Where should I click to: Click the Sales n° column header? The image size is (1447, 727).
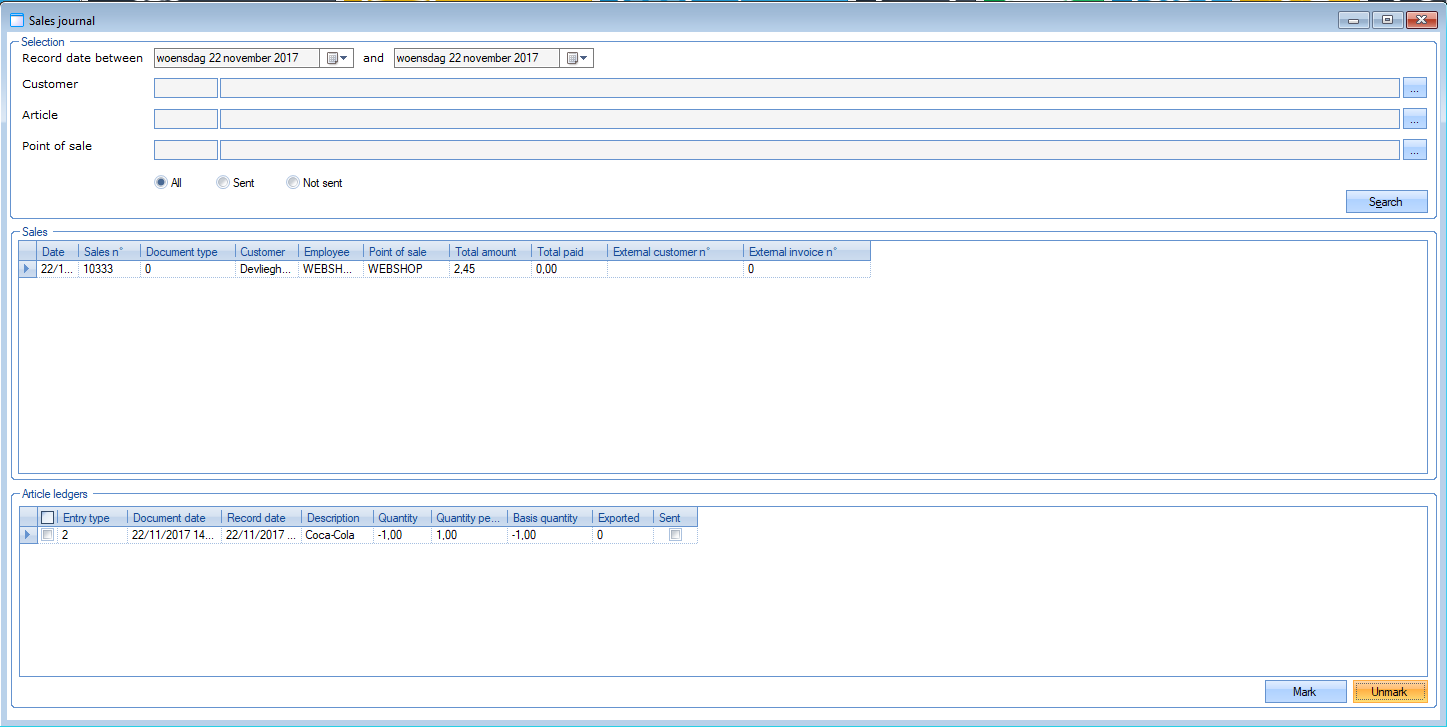[x=109, y=252]
